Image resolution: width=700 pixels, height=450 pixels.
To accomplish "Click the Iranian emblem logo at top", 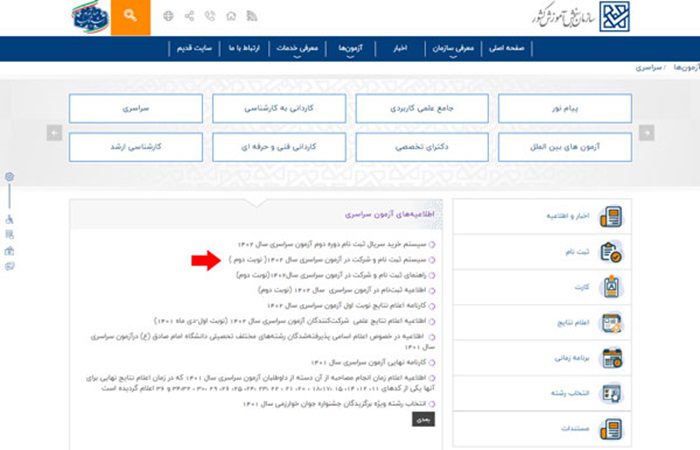I will (91, 17).
